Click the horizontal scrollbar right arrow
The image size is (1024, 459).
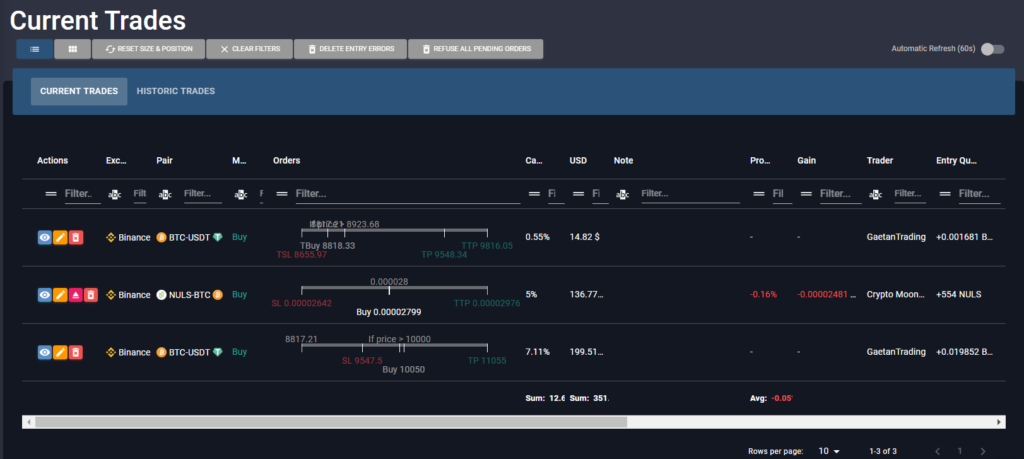999,422
